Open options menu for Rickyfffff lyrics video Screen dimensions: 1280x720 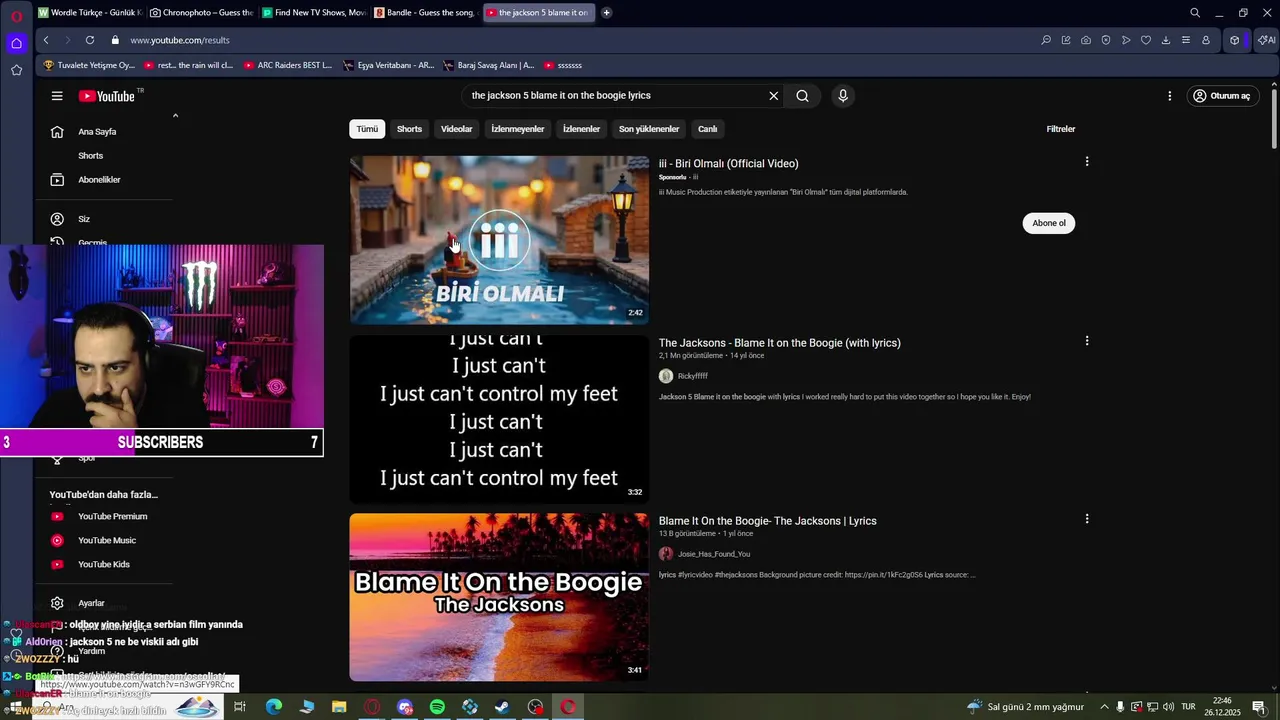pos(1087,340)
